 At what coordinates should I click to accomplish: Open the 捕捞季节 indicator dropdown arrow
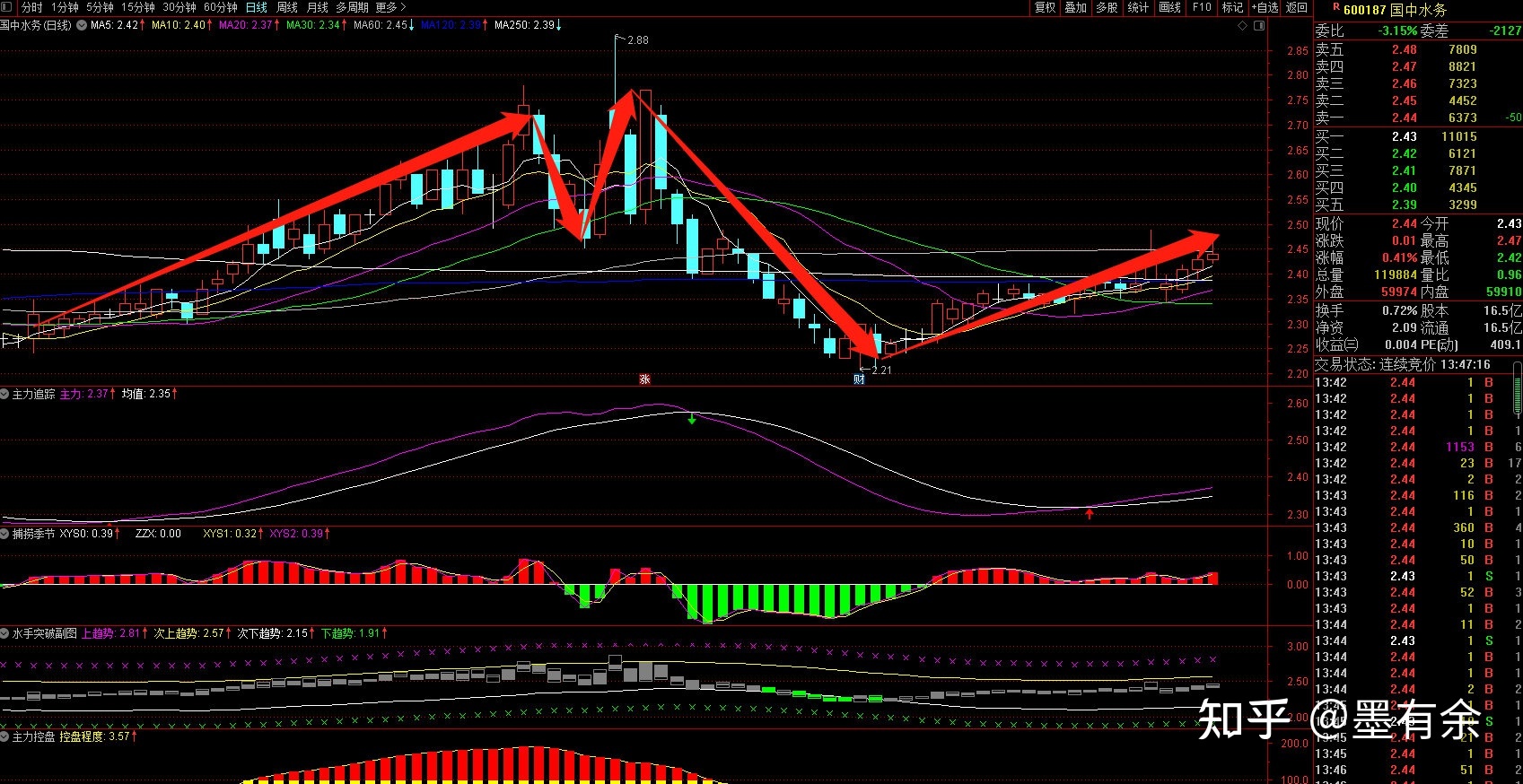[5, 534]
